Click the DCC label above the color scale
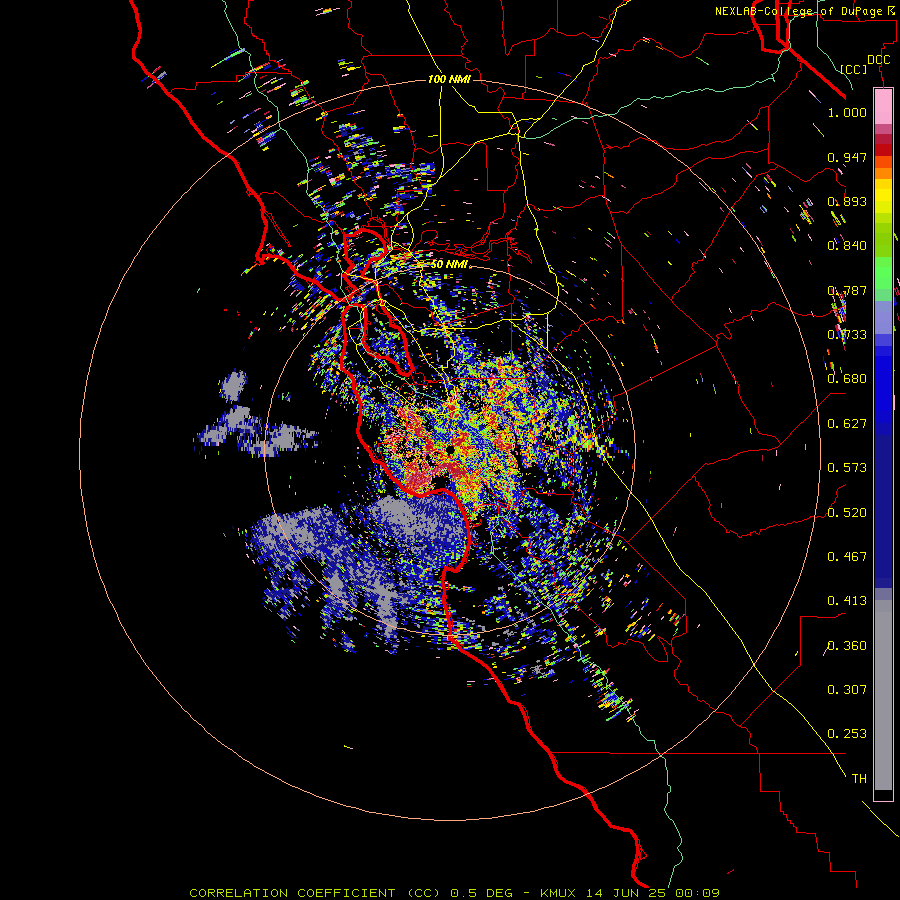The height and width of the screenshot is (900, 900). click(x=878, y=60)
